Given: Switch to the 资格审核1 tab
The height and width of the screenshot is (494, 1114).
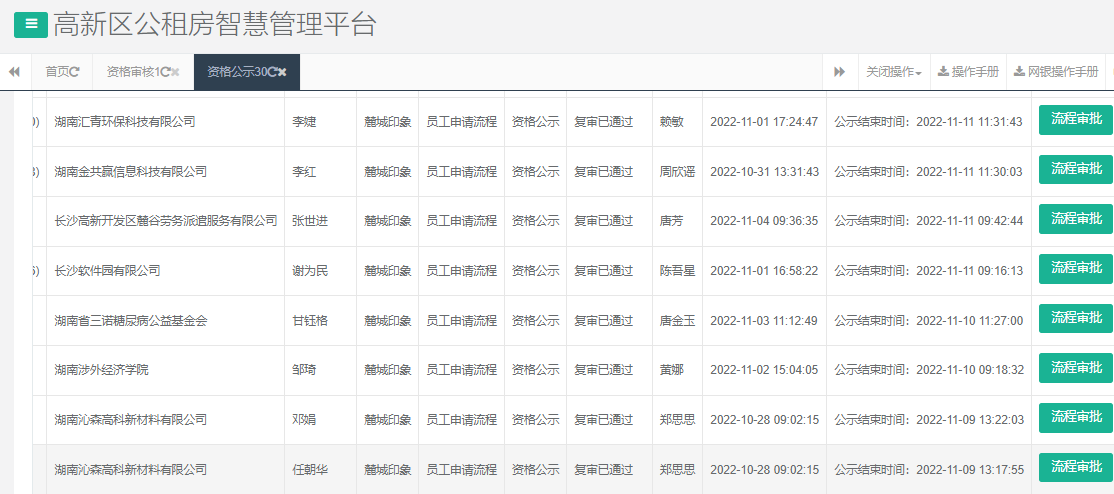Looking at the screenshot, I should coord(133,72).
